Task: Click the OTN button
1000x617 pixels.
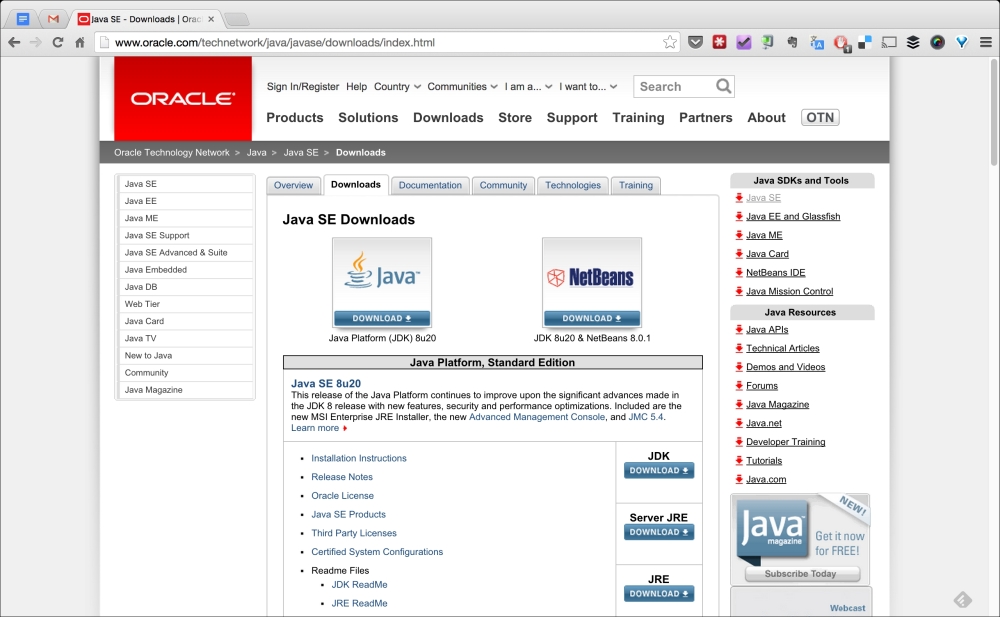Action: (x=820, y=117)
